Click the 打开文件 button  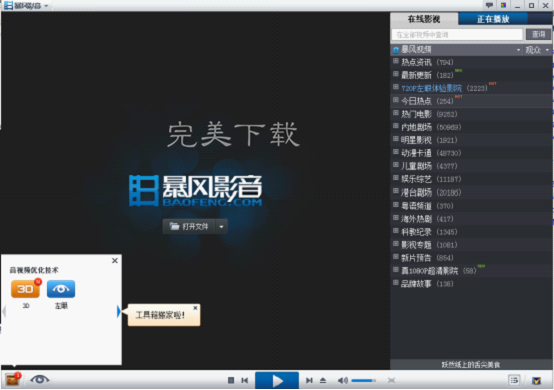click(189, 226)
